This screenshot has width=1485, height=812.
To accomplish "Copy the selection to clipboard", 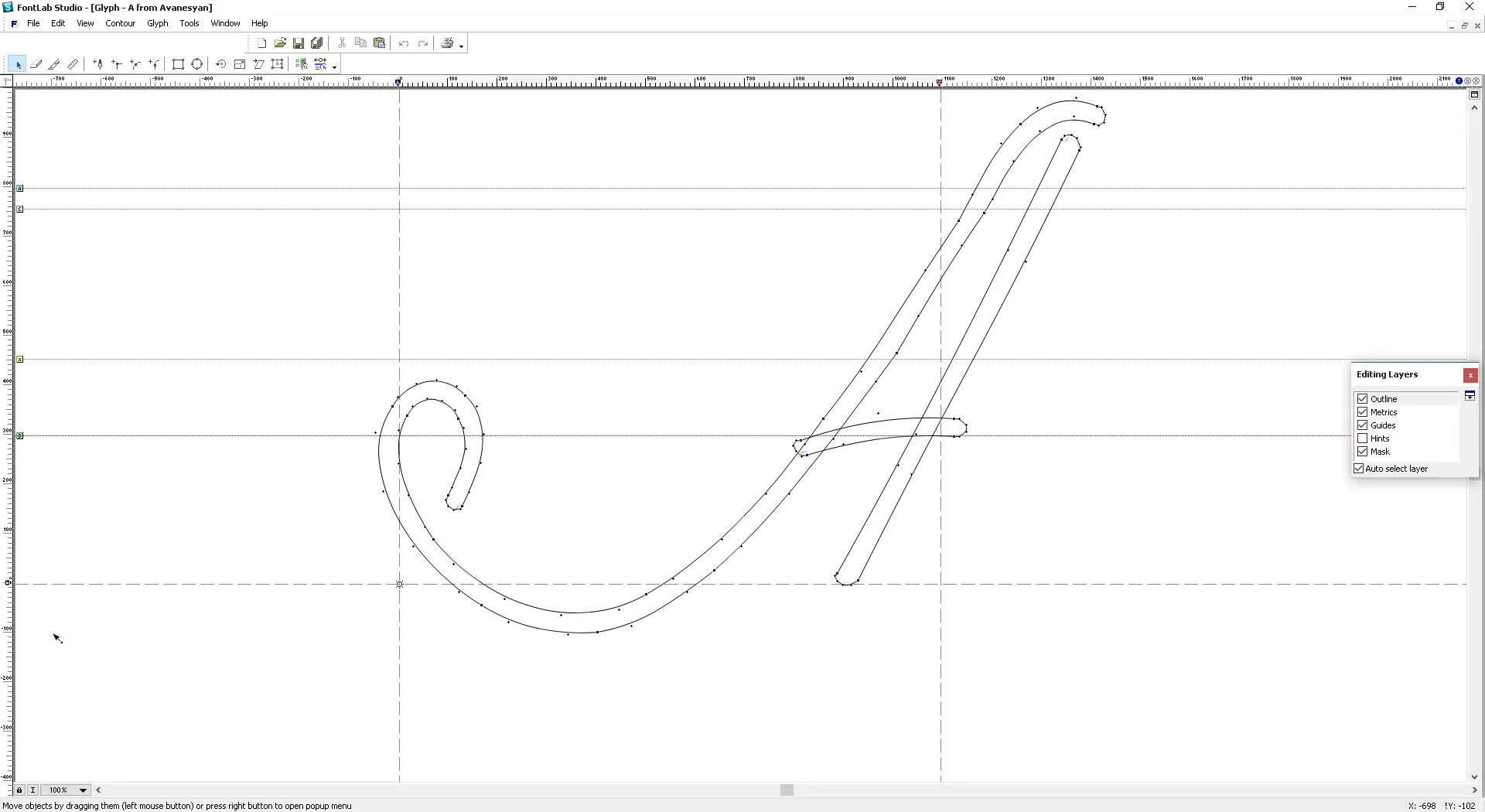I will 360,43.
